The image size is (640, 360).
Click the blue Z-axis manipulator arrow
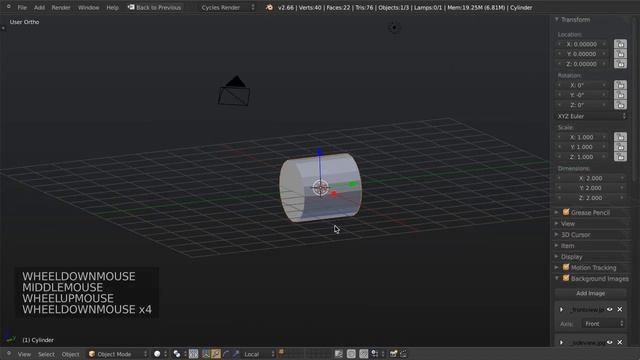coord(319,152)
